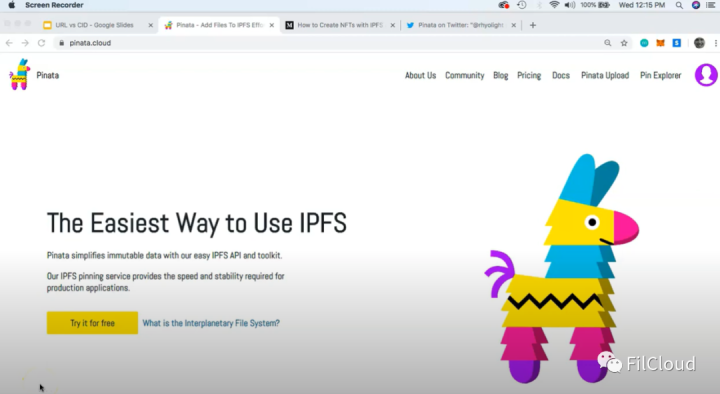Open Siri from the menu bar

[x=696, y=5]
